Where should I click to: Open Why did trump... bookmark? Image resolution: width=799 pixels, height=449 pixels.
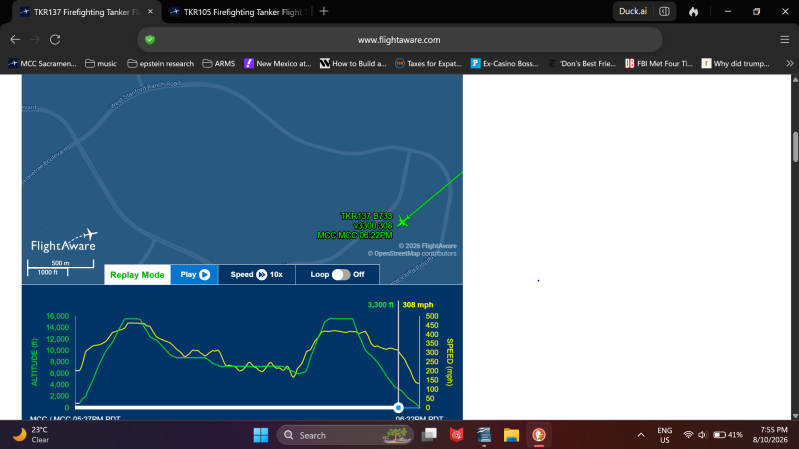pyautogui.click(x=736, y=63)
